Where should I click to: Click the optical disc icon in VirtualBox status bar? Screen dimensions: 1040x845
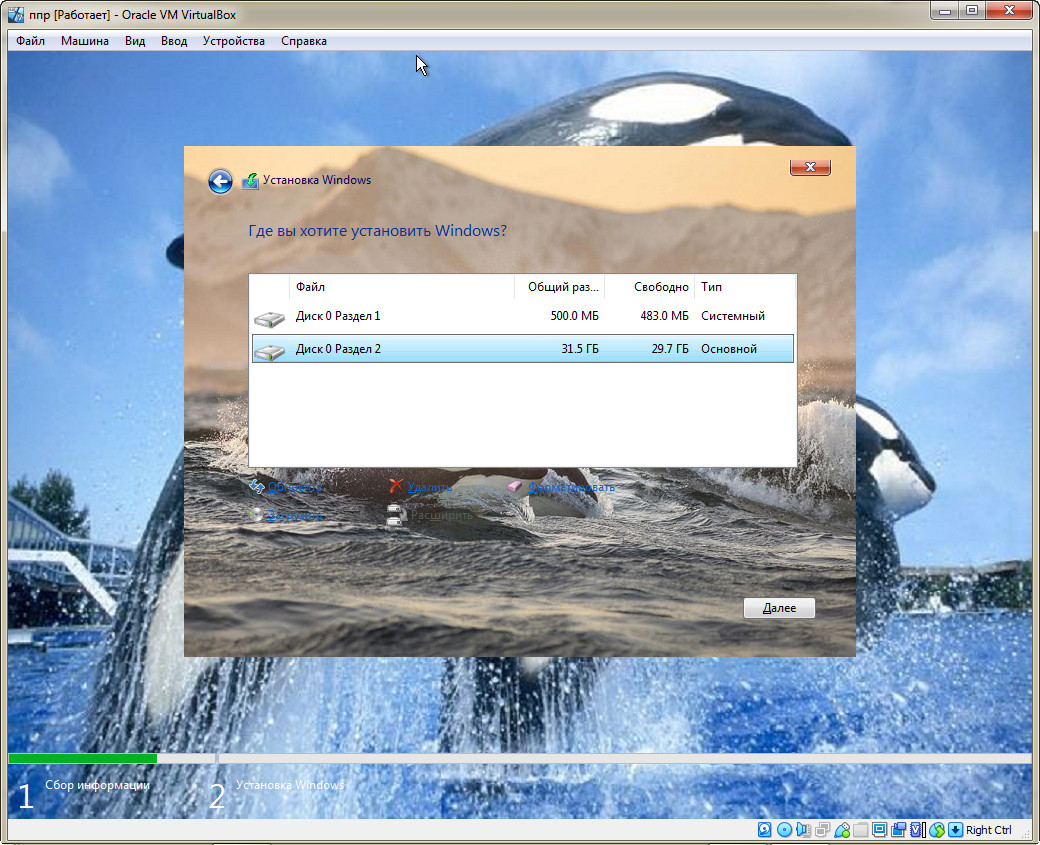coord(784,830)
